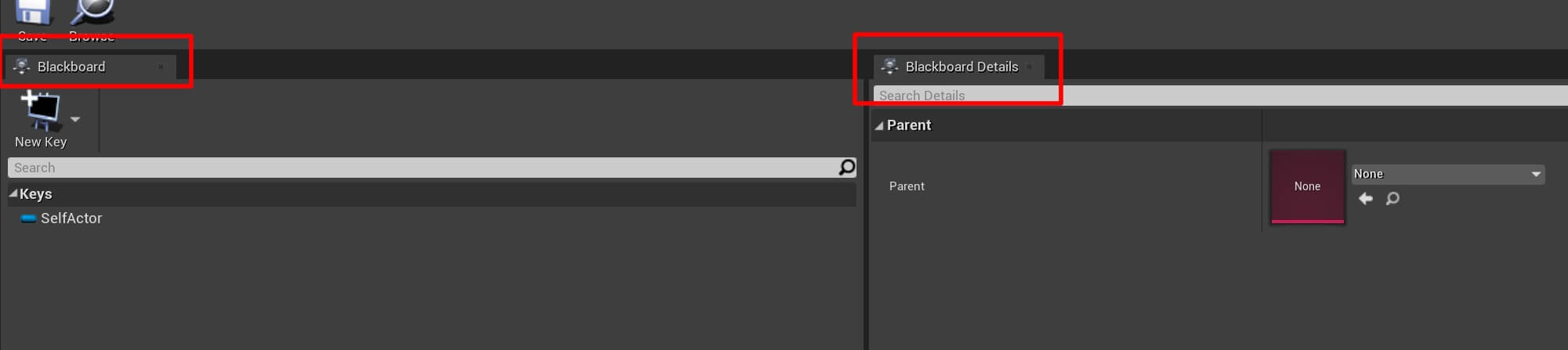Click the Save floppy disk icon
The image size is (1568, 350).
click(x=32, y=13)
